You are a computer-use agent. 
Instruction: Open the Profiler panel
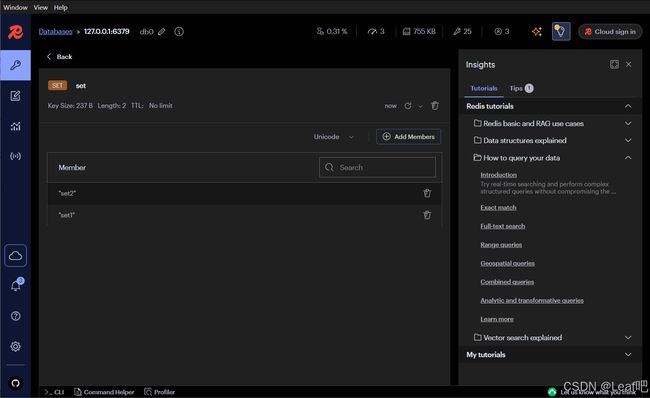pyautogui.click(x=160, y=392)
